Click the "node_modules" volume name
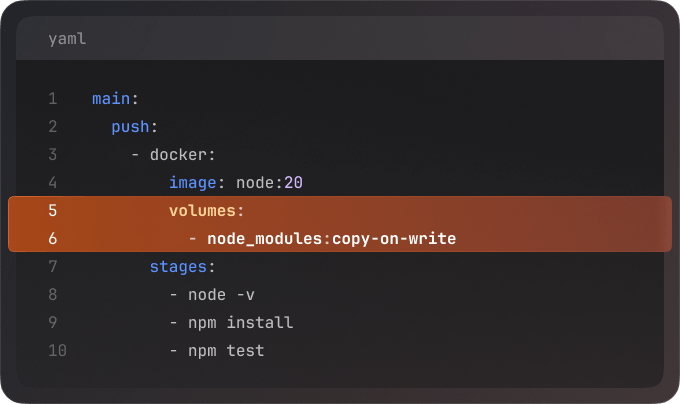This screenshot has width=680, height=404. coord(264,239)
